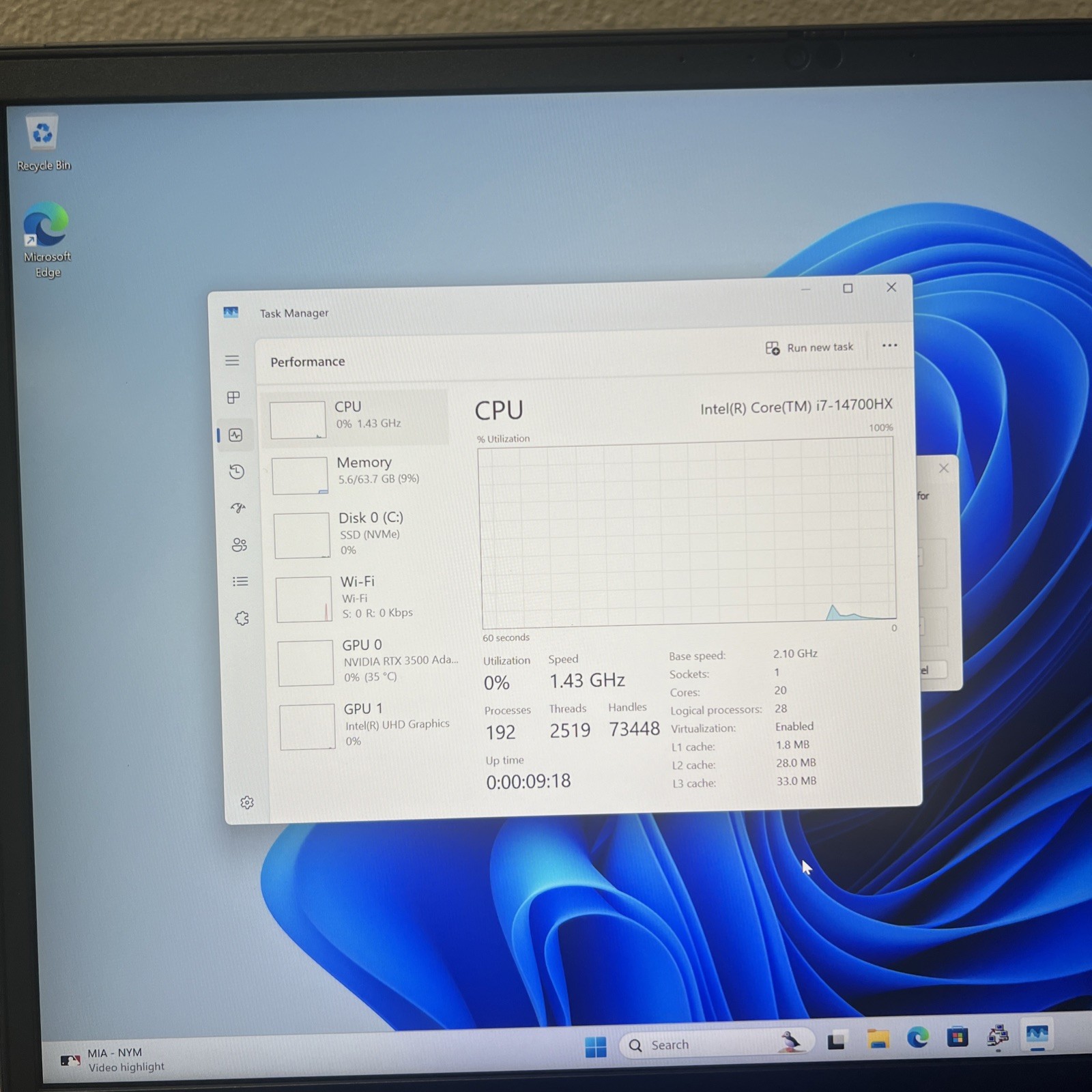Select the Disk 0 (C:) entry
The width and height of the screenshot is (1092, 1092).
360,534
